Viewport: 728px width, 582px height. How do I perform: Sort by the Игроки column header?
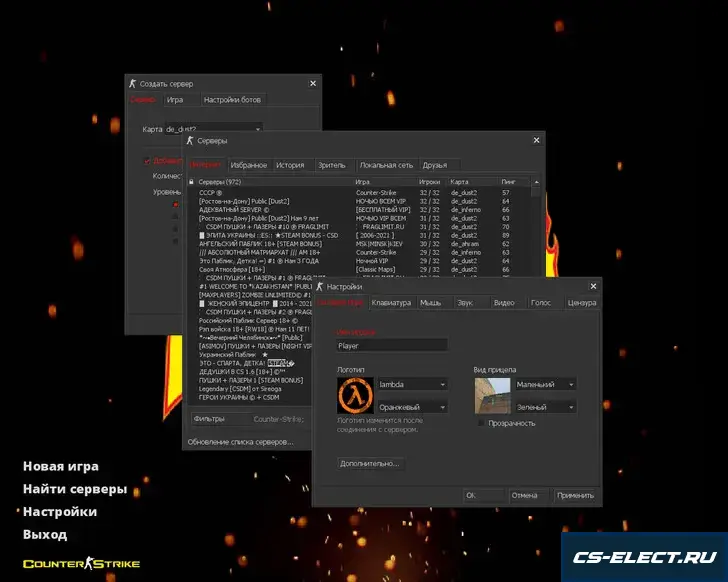431,182
